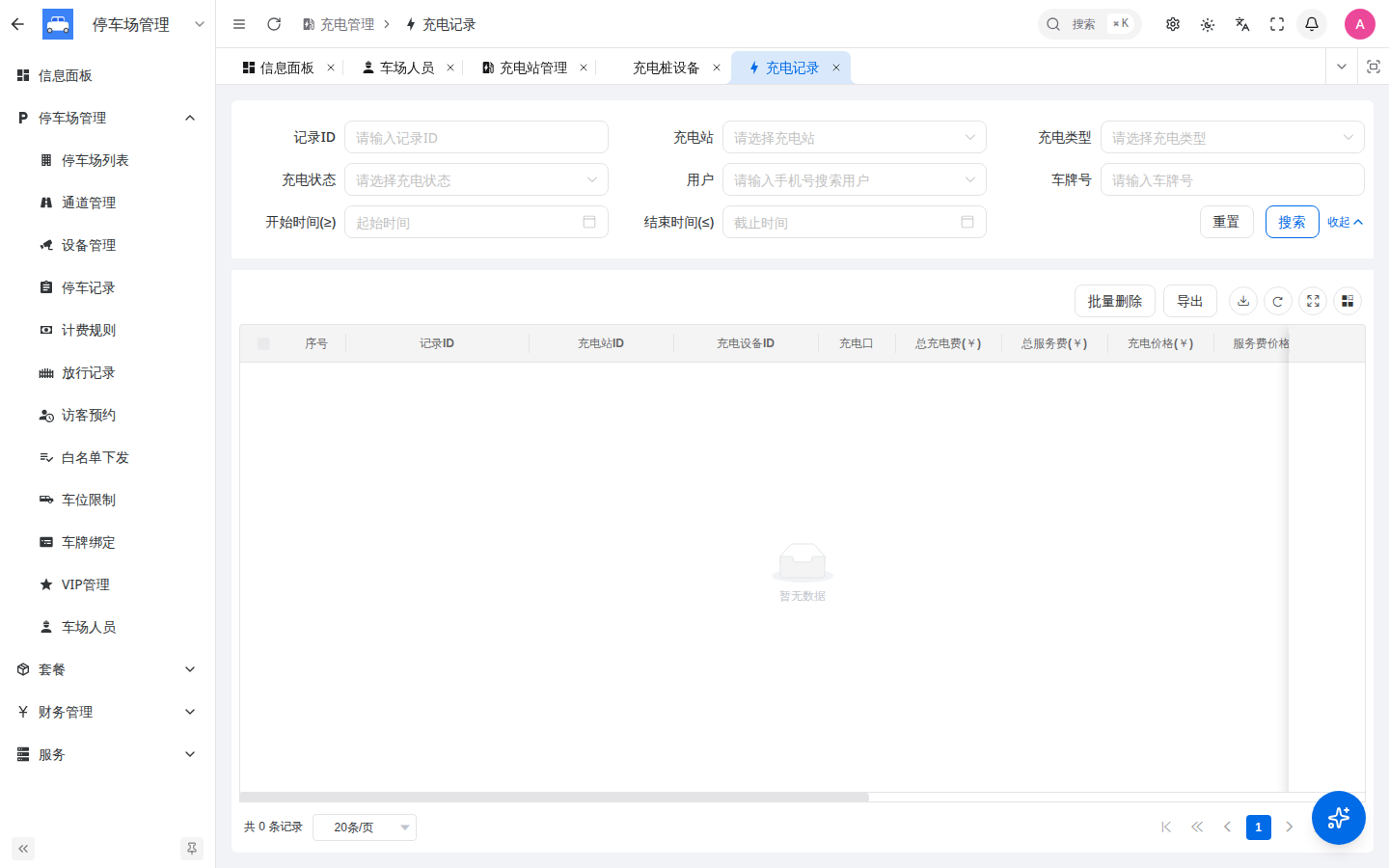This screenshot has width=1389, height=868.
Task: Open the tabs overflow chevron dropdown
Action: coord(1341,67)
